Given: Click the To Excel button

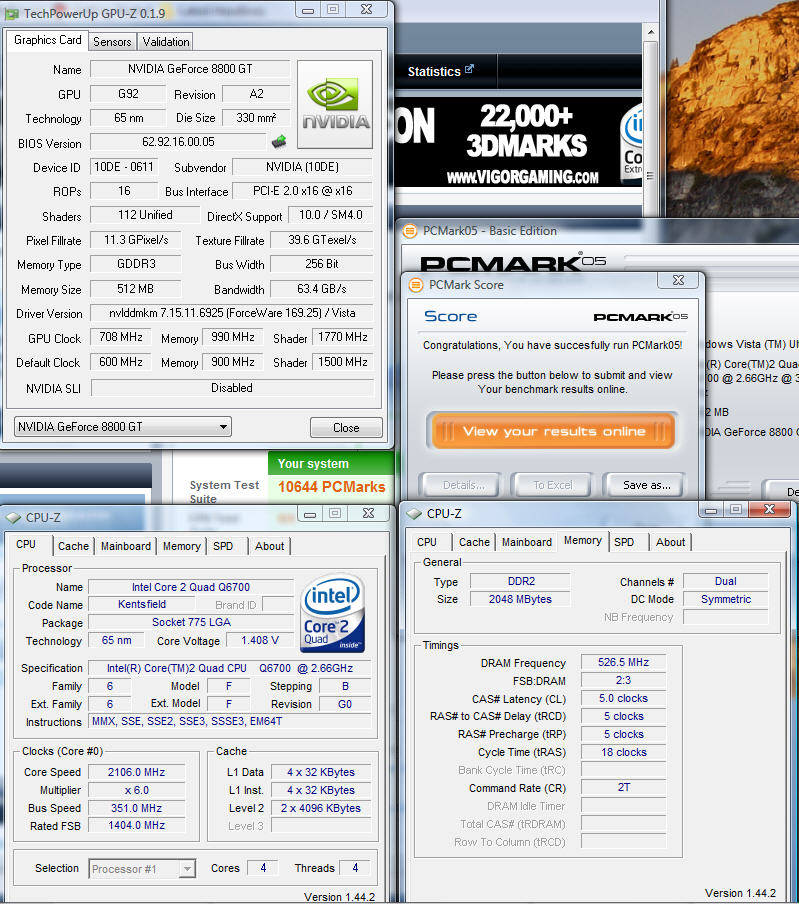Looking at the screenshot, I should click(x=552, y=485).
